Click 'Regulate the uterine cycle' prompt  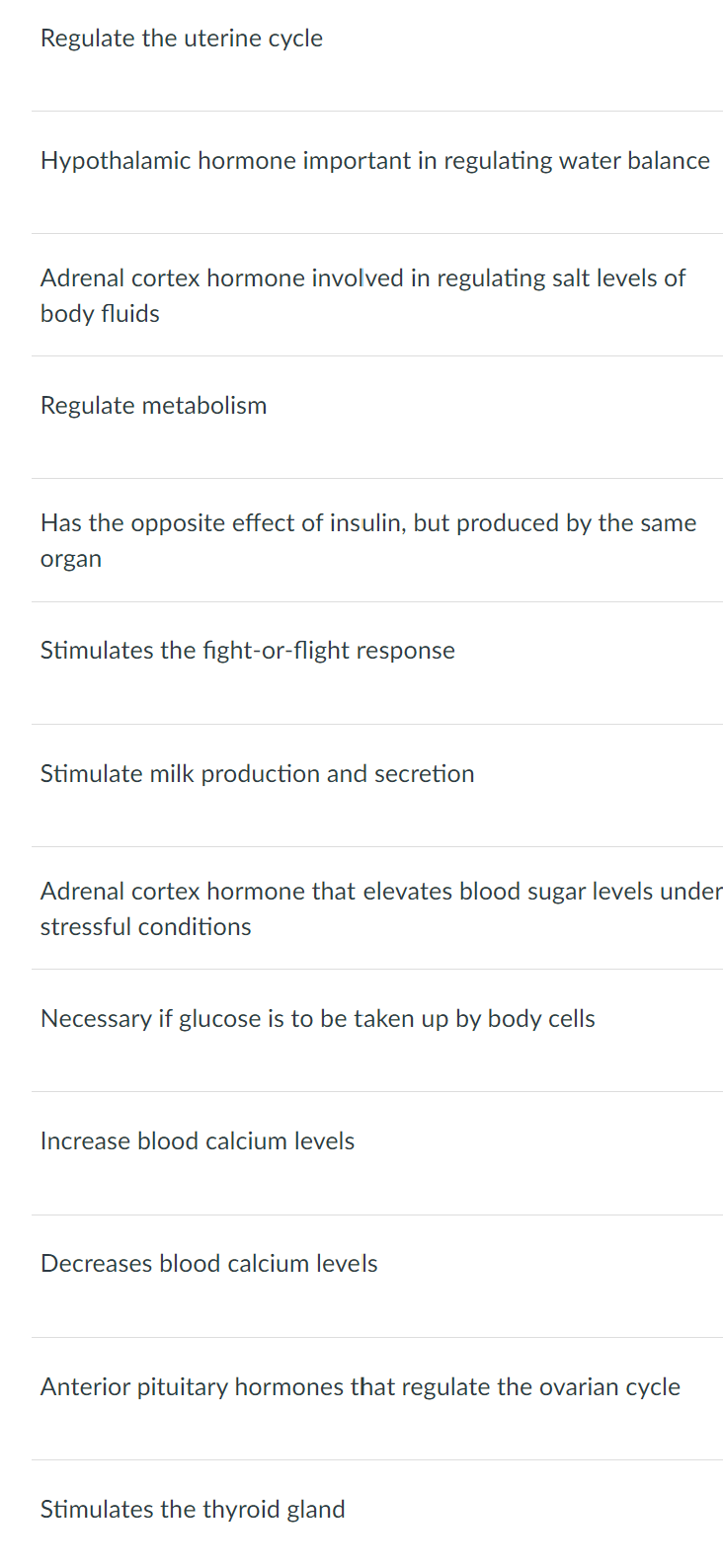click(x=182, y=39)
